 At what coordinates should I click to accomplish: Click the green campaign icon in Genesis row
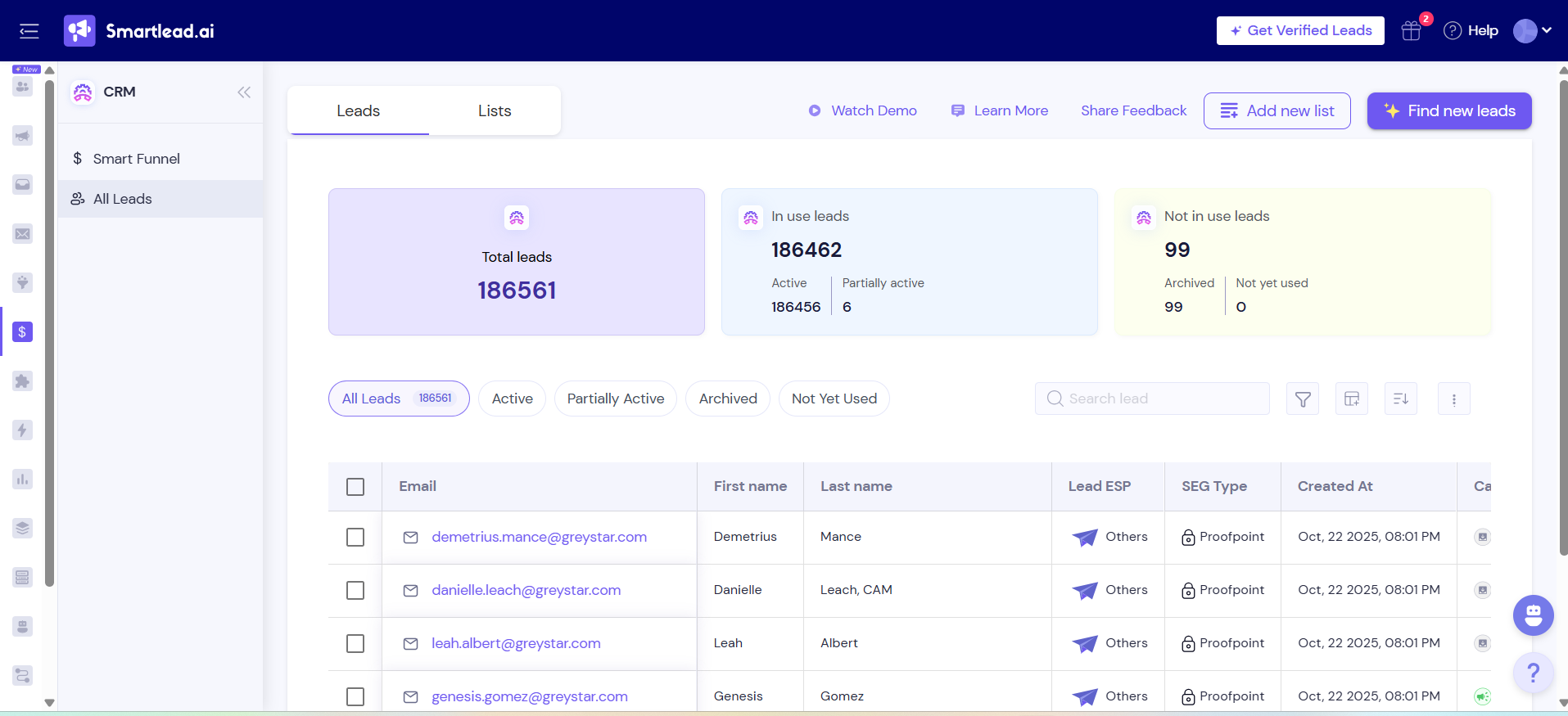point(1482,696)
